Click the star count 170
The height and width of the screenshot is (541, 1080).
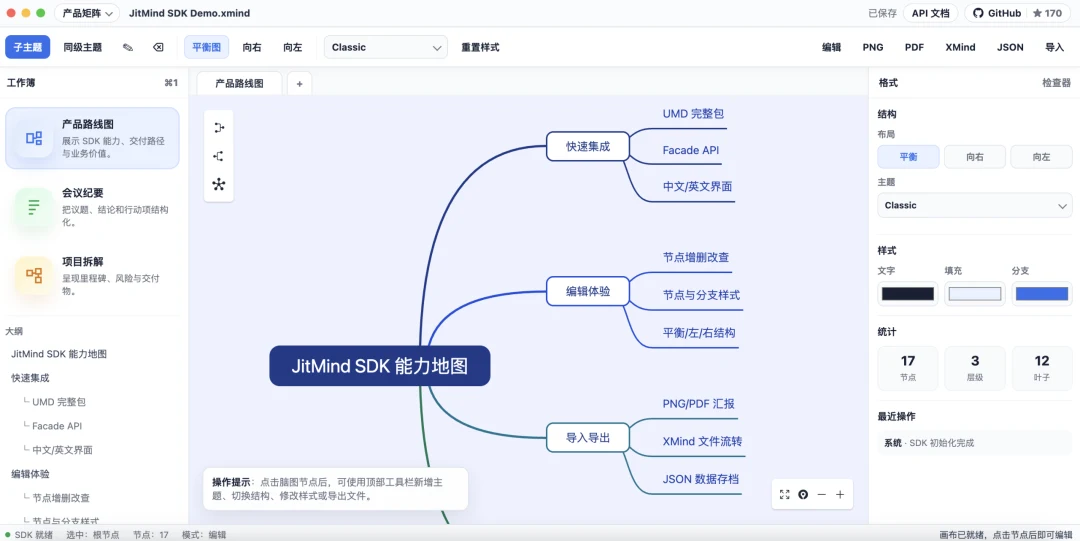[x=1048, y=13]
